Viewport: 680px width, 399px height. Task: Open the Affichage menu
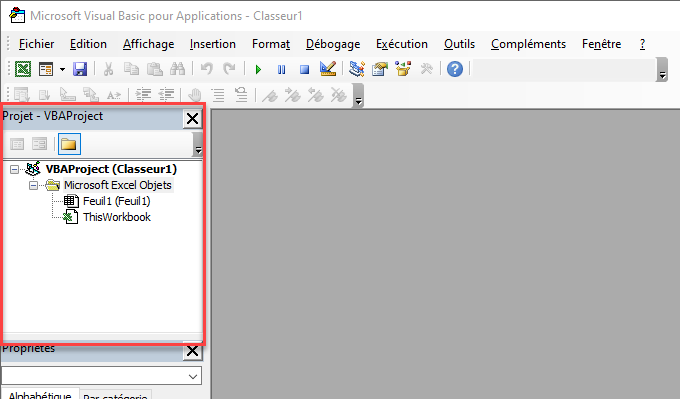coord(149,44)
